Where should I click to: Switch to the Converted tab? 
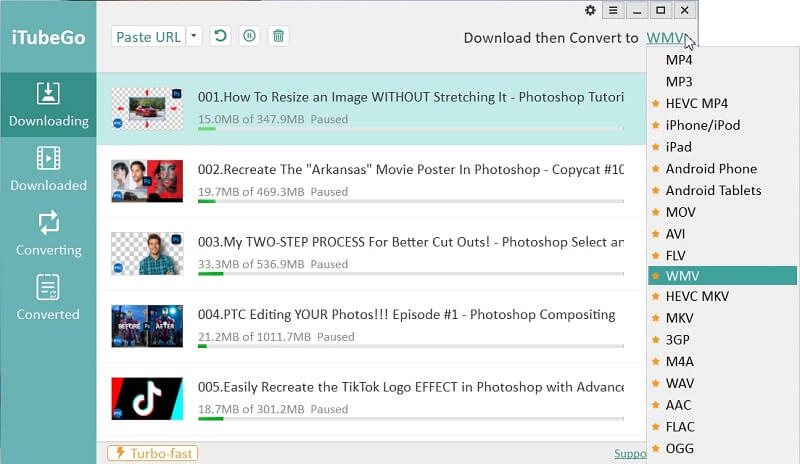coord(48,298)
